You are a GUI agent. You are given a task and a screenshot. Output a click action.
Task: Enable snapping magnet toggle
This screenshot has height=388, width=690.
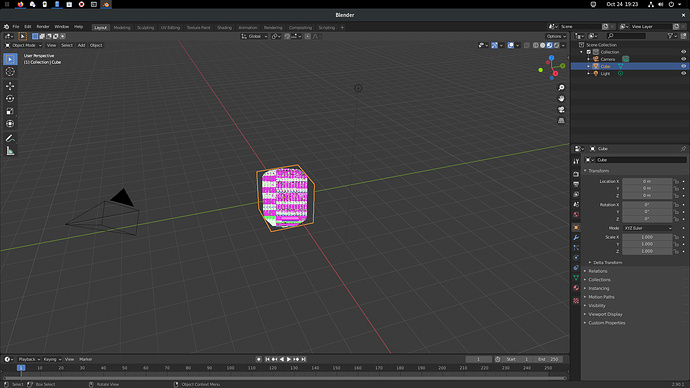287,37
